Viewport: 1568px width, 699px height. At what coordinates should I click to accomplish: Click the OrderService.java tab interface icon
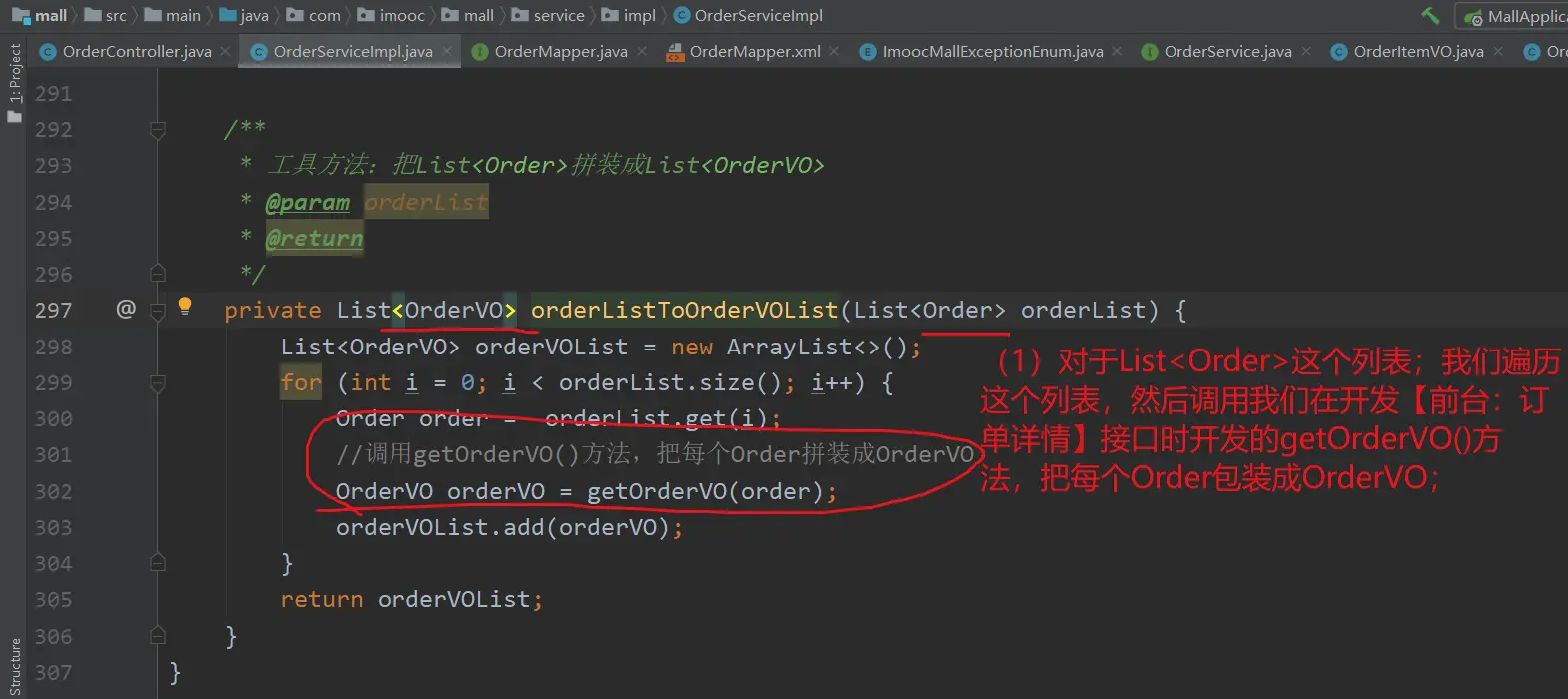pos(1150,52)
